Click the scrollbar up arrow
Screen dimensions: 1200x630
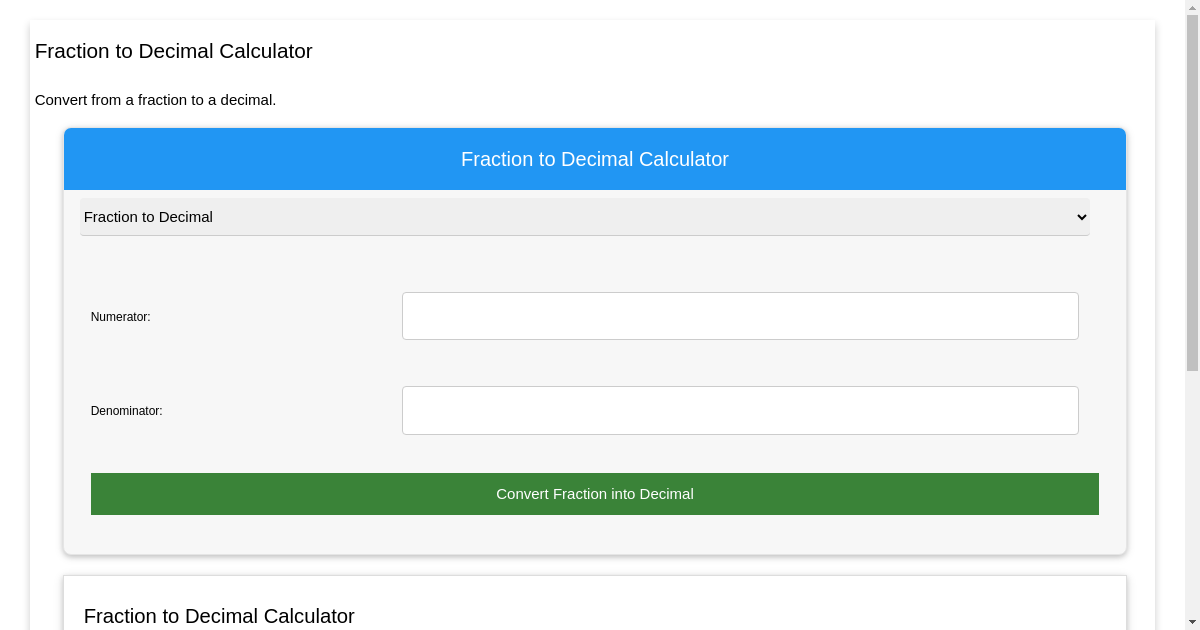[1193, 6]
